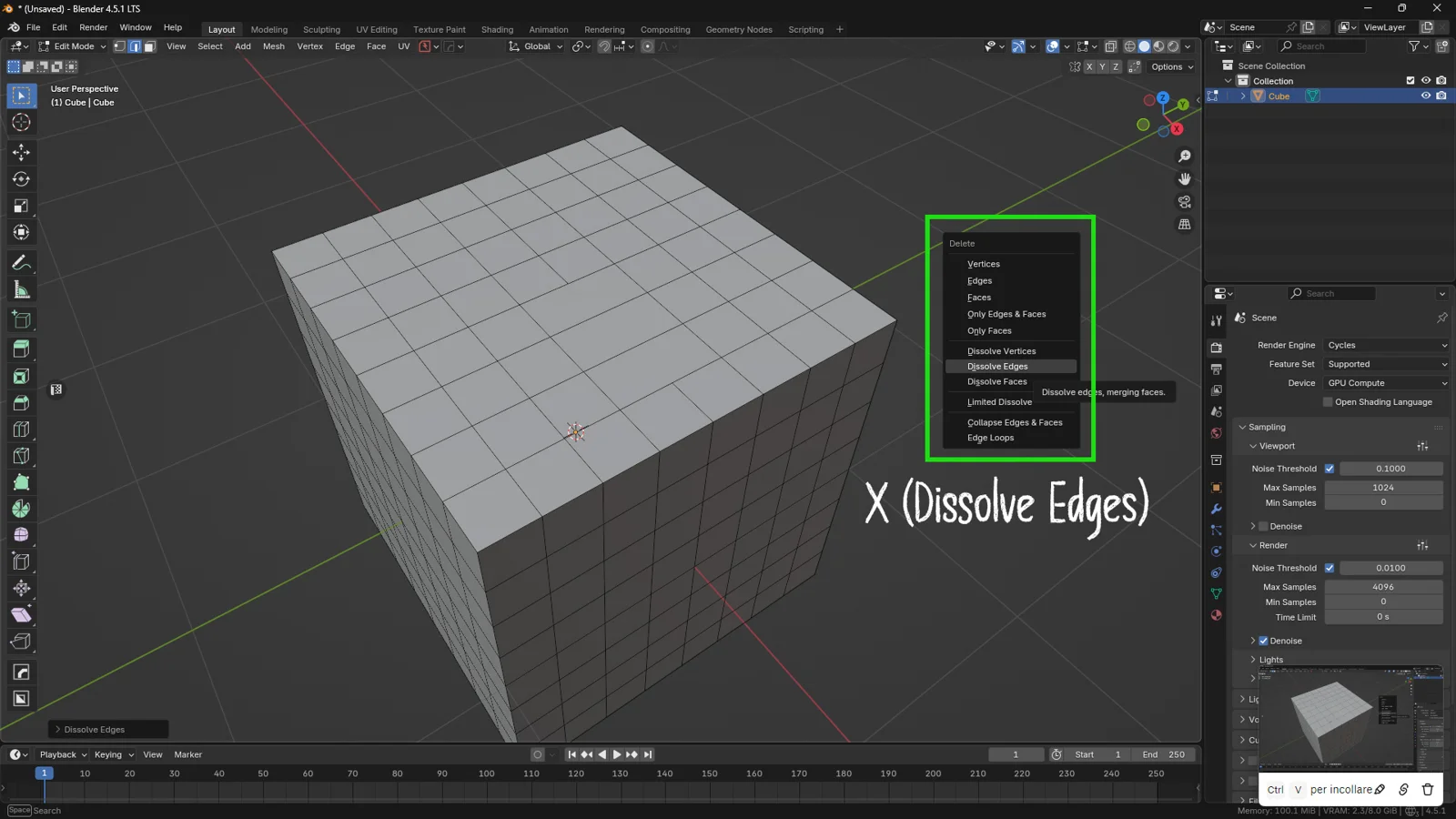Click the outliner Search field
This screenshot has width=1456, height=819.
coord(1321,46)
